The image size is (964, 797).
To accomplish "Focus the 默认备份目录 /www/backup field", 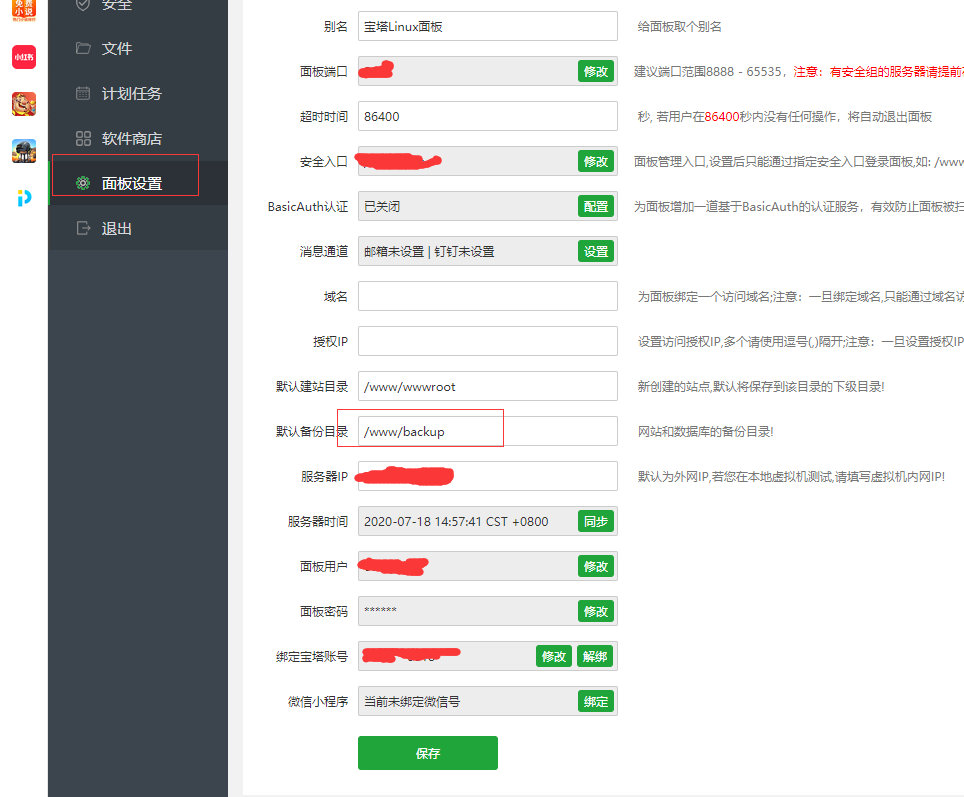I will 488,431.
